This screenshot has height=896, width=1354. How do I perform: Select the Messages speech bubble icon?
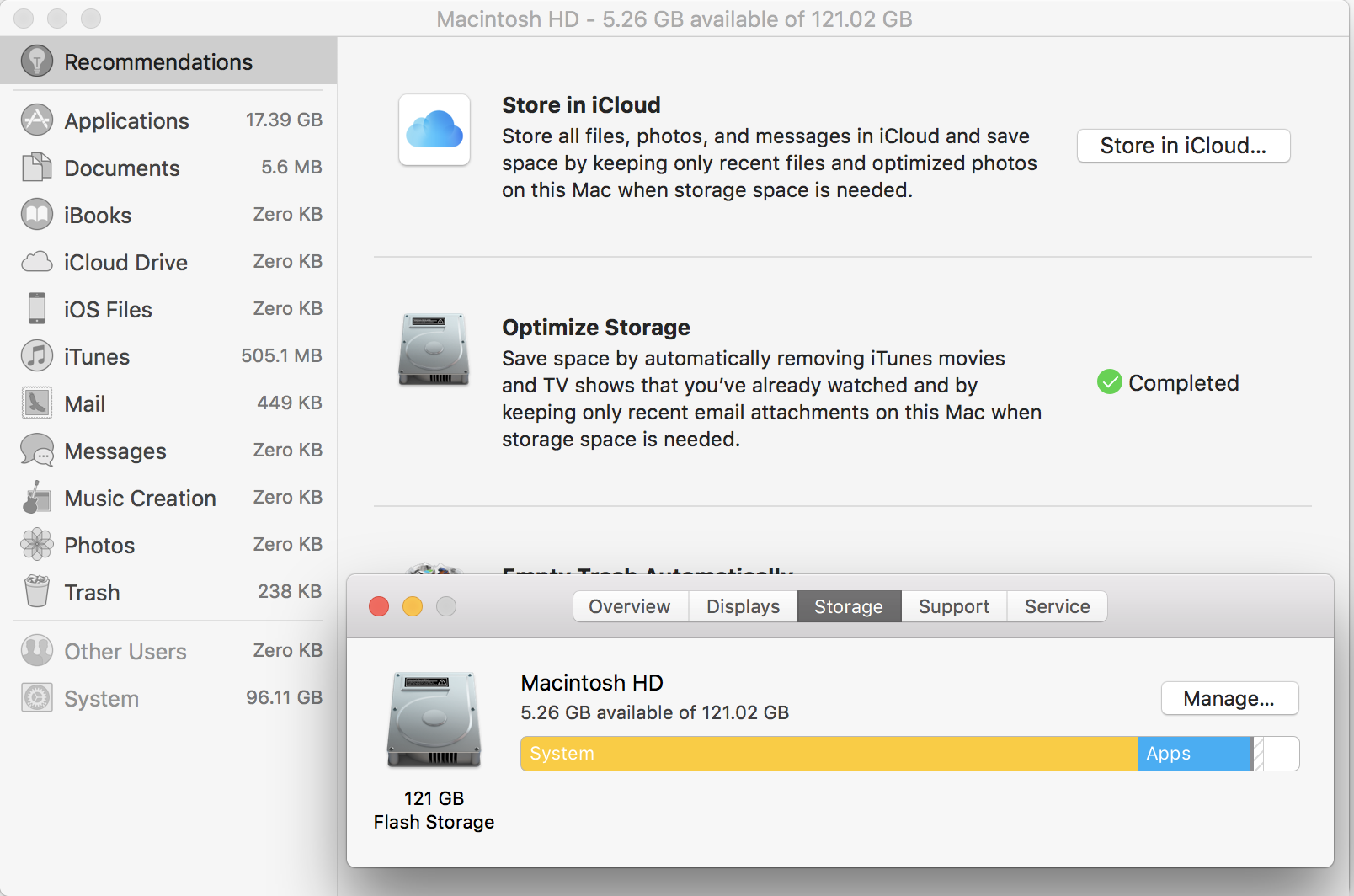(37, 451)
